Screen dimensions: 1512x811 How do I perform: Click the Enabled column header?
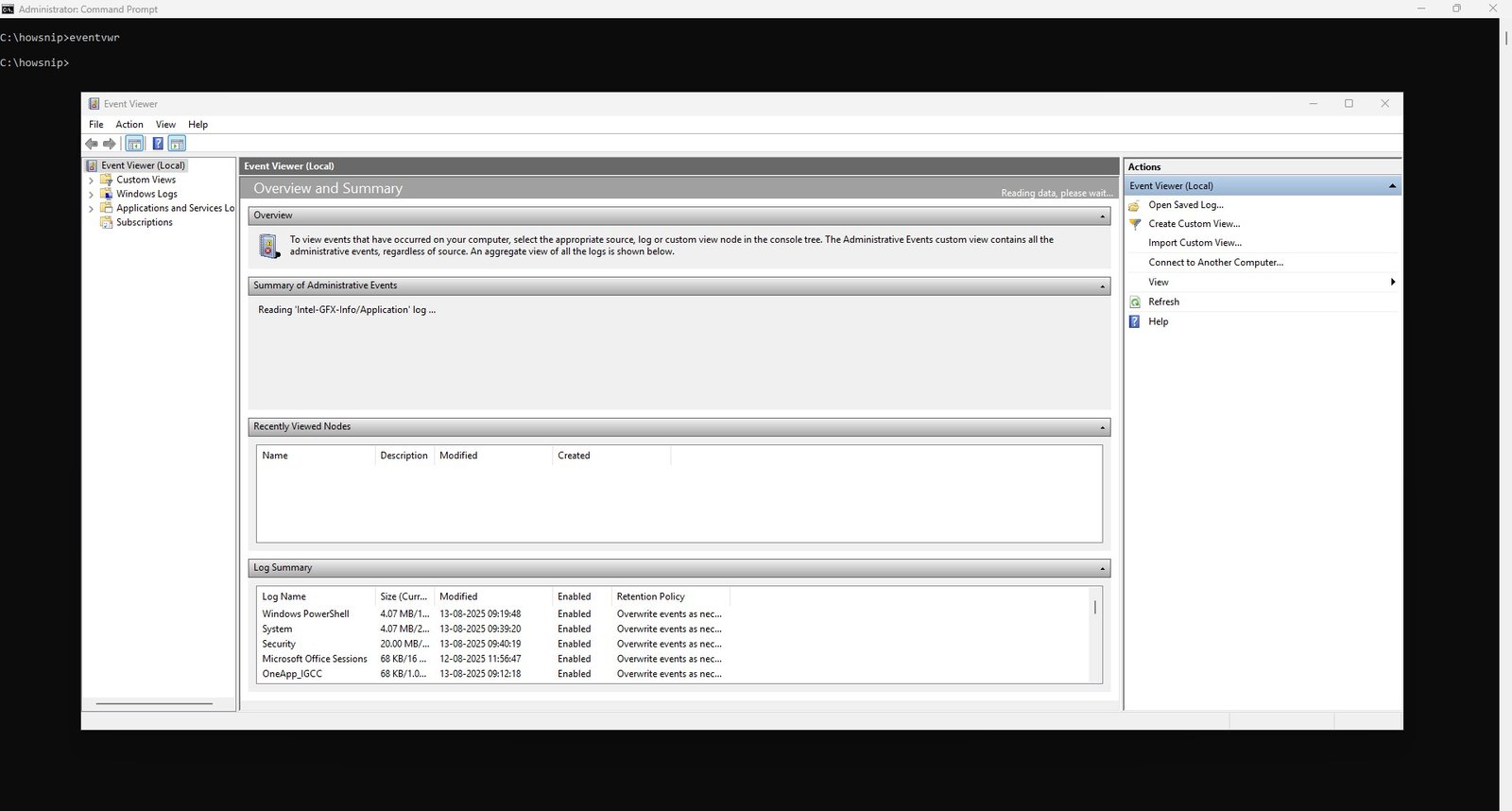581,596
